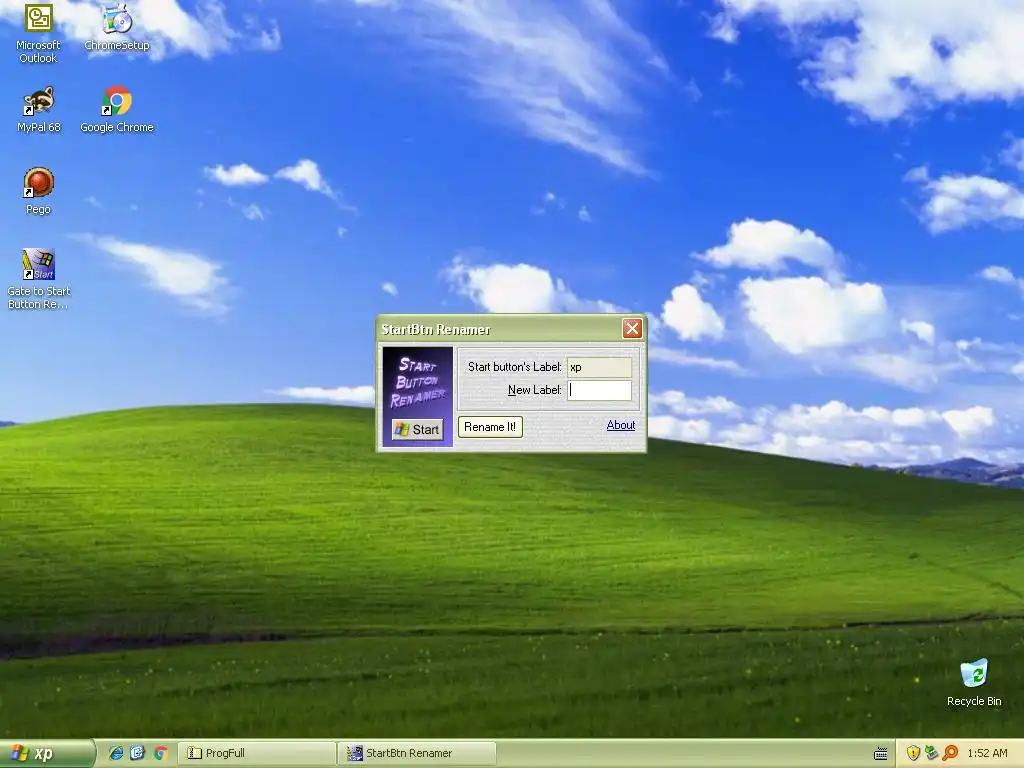1024x768 pixels.
Task: Click the 1:52 AM taskbar clock
Action: coord(987,753)
